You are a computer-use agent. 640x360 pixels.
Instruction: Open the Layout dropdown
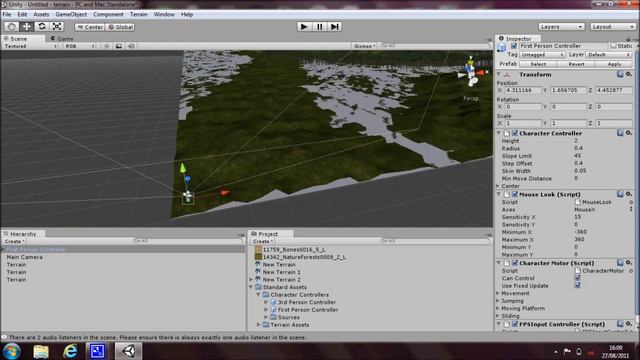(613, 27)
